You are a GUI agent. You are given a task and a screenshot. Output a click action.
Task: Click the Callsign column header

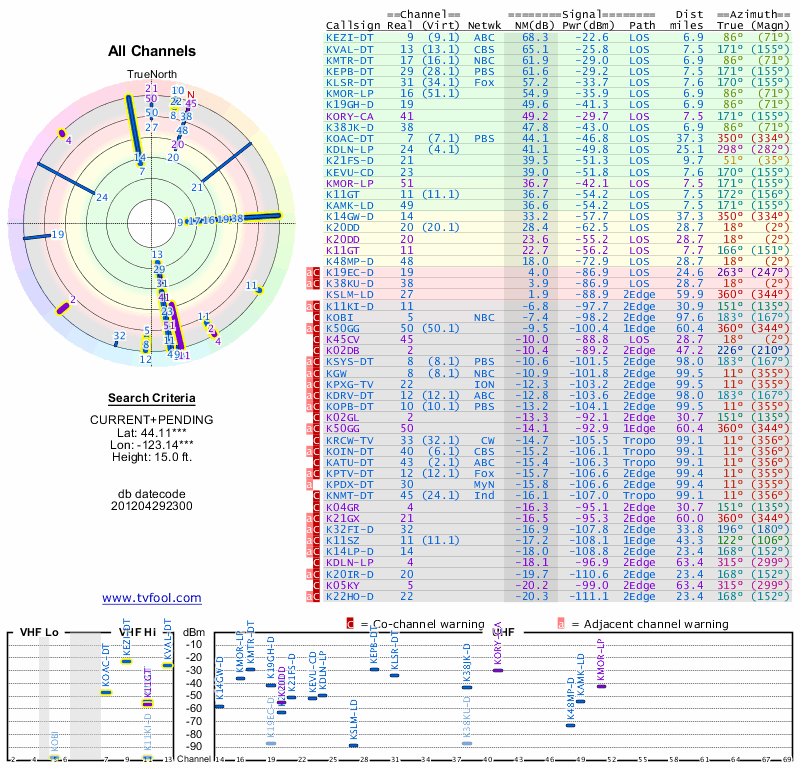pyautogui.click(x=353, y=26)
